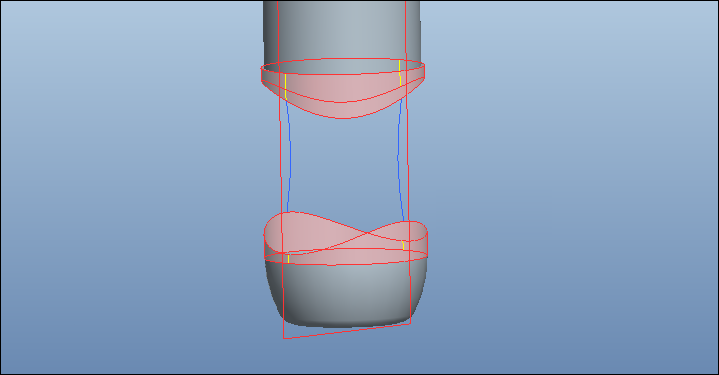Pick the lowest curved edge of upper surface
This screenshot has height=375, width=719.
343,118
